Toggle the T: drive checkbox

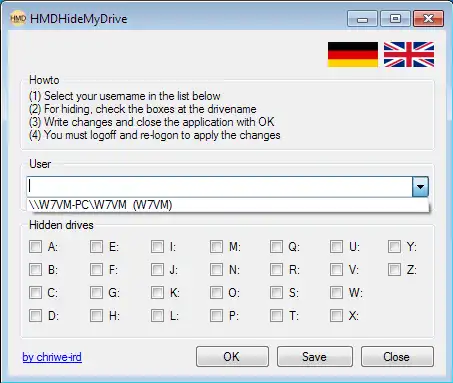click(x=276, y=315)
